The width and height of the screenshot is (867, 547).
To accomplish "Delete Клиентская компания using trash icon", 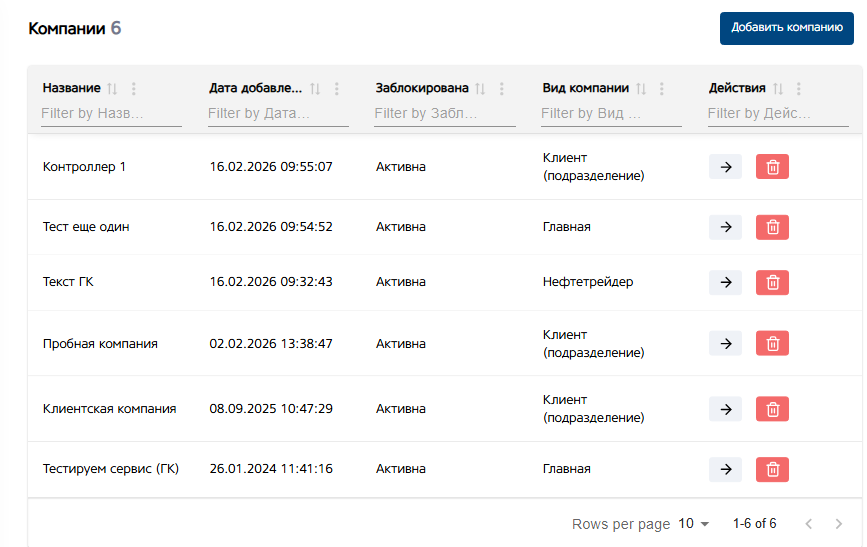I will point(772,409).
